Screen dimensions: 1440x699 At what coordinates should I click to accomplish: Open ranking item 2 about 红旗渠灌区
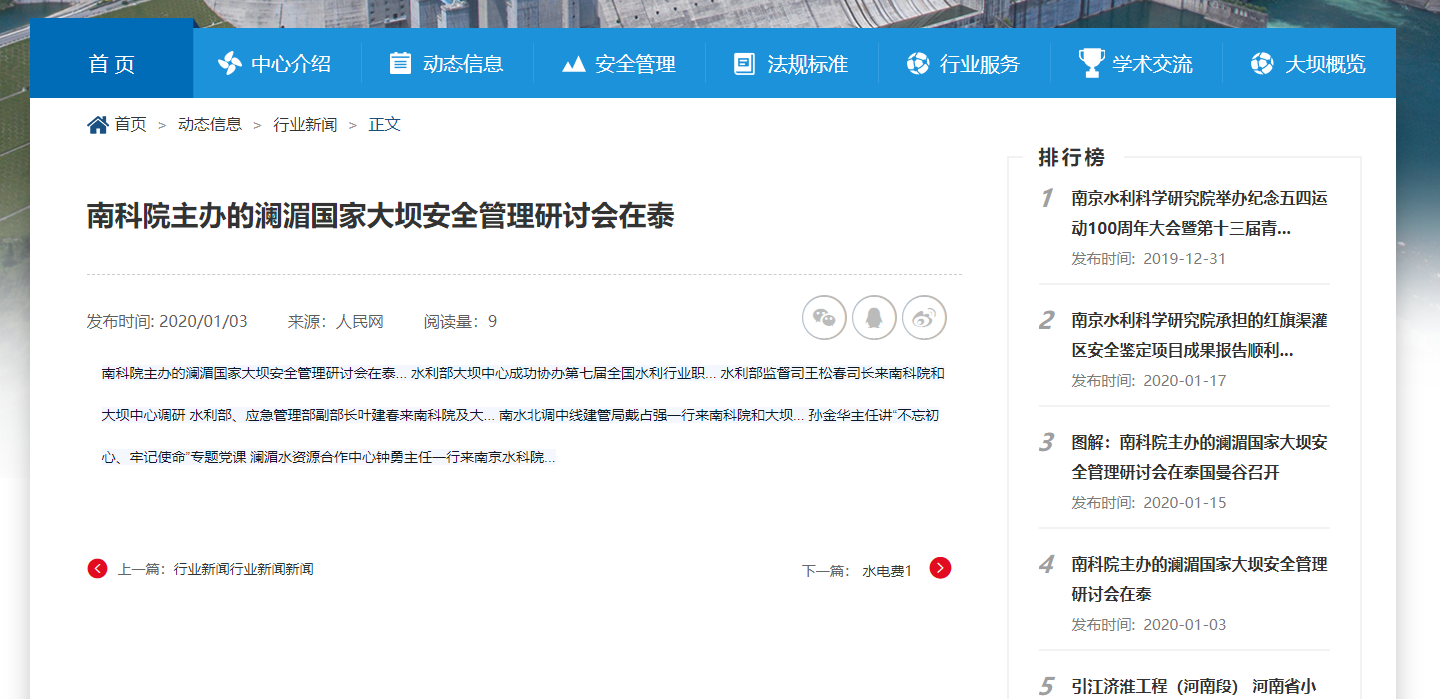[1199, 335]
